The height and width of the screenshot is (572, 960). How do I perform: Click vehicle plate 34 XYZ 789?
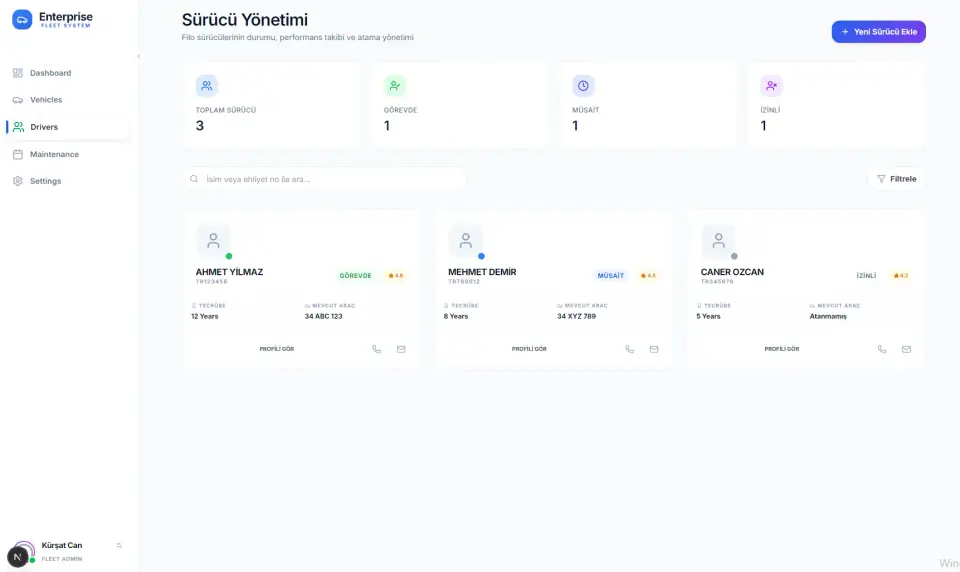(x=576, y=317)
